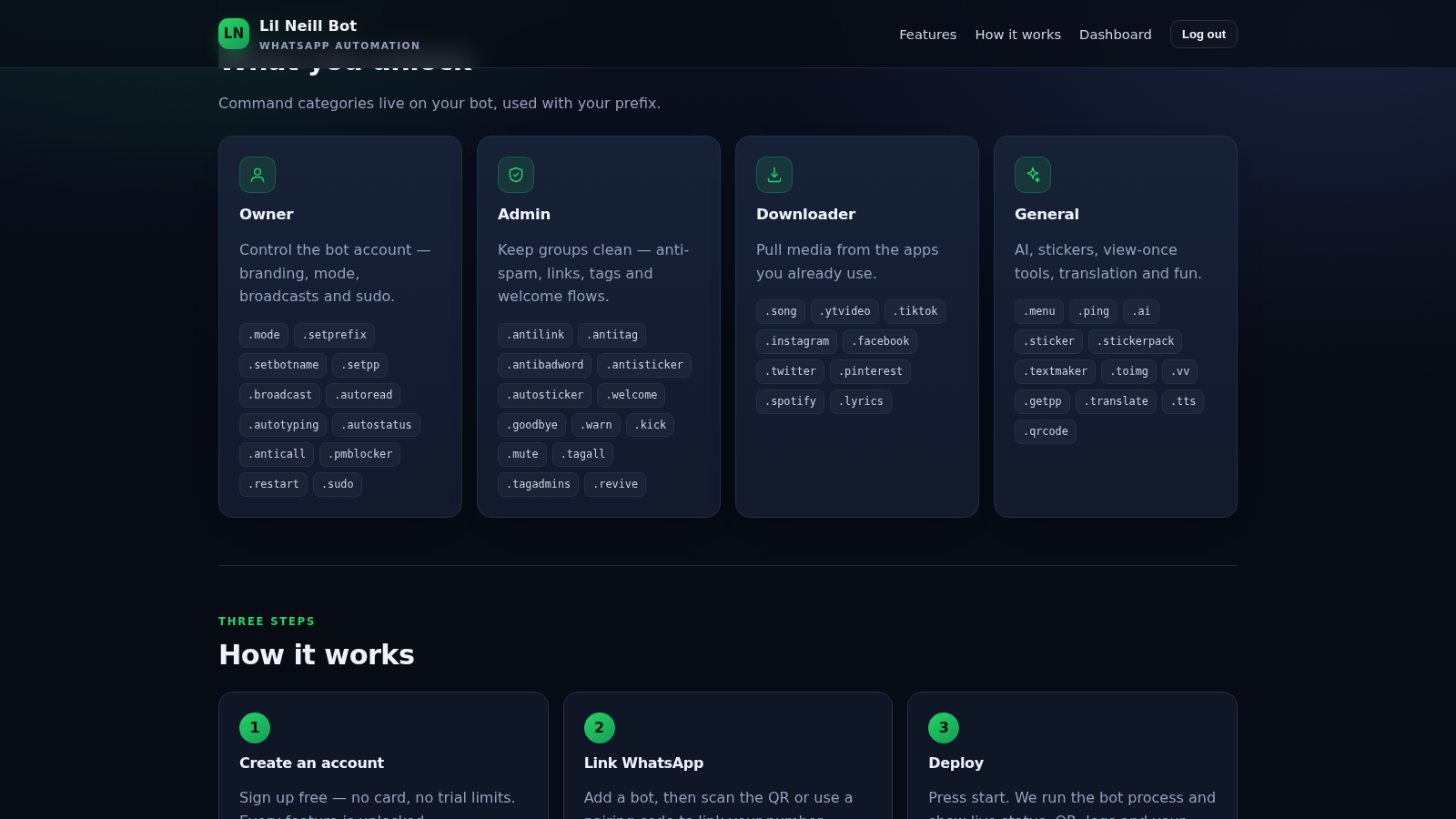Click the Owner card person icon
This screenshot has width=1456, height=819.
click(x=258, y=175)
